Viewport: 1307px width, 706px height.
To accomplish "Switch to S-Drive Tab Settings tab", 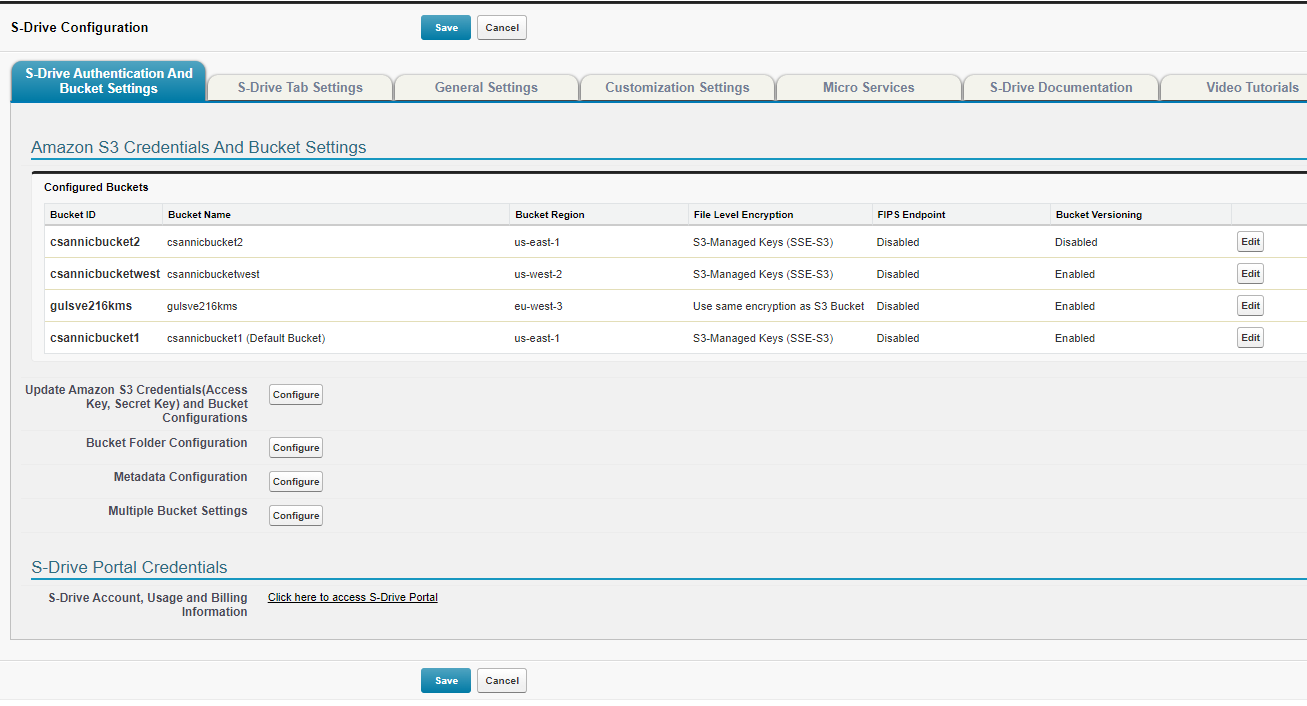I will 300,88.
